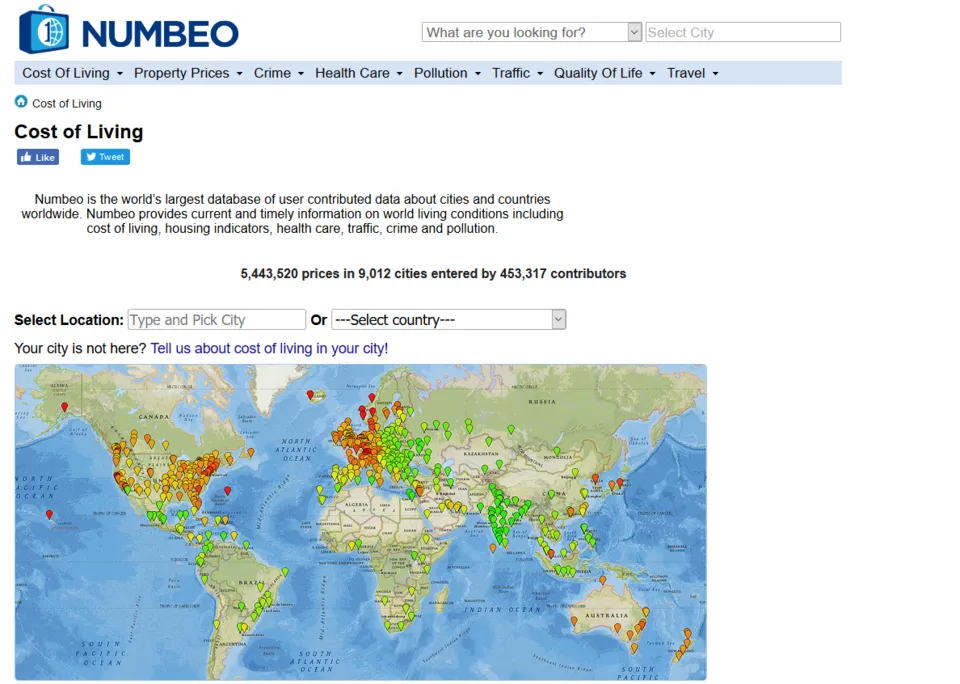Viewport: 960px width, 684px height.
Task: Expand the Travel menu
Action: pyautogui.click(x=692, y=73)
